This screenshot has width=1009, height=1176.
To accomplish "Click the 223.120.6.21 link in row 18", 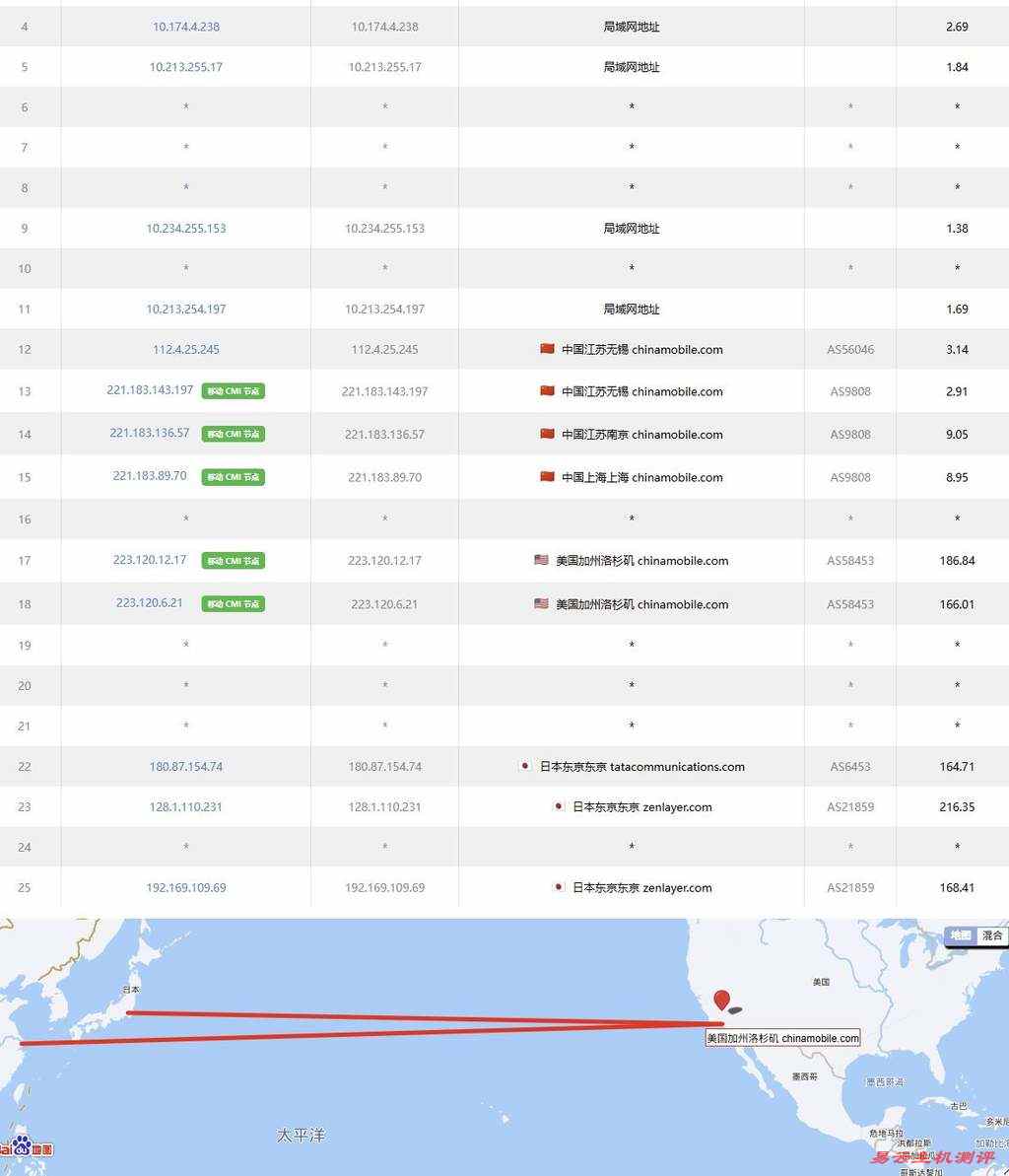I will 149,603.
